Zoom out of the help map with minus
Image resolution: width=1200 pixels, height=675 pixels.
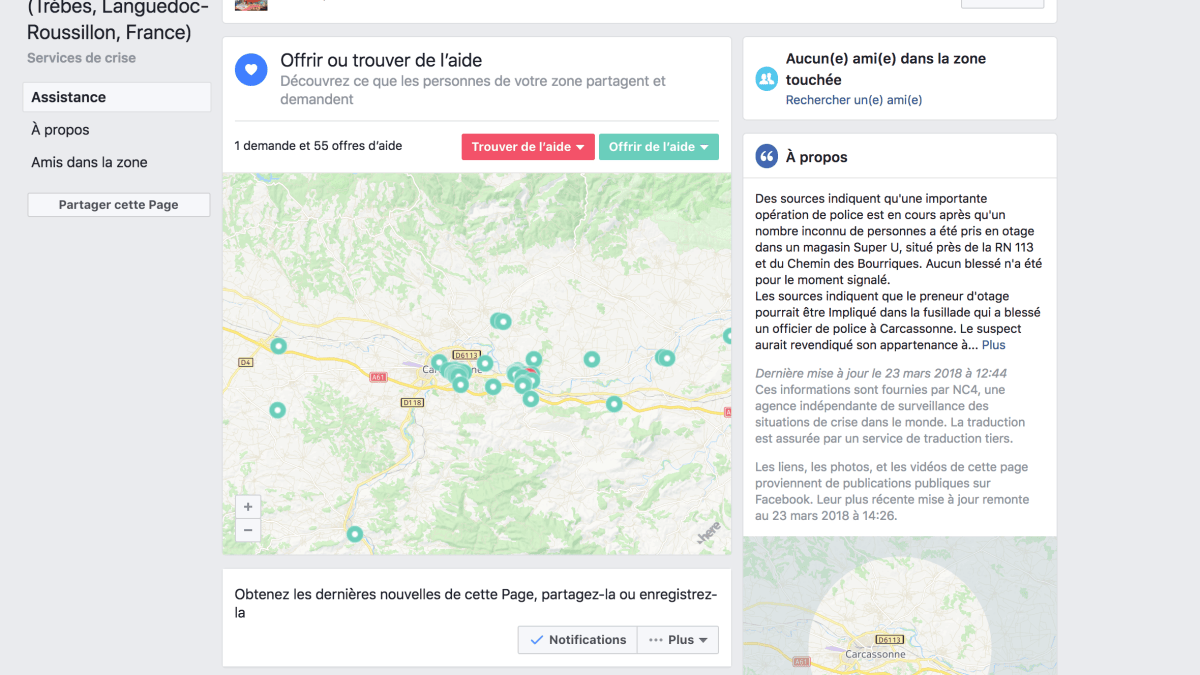coord(248,530)
